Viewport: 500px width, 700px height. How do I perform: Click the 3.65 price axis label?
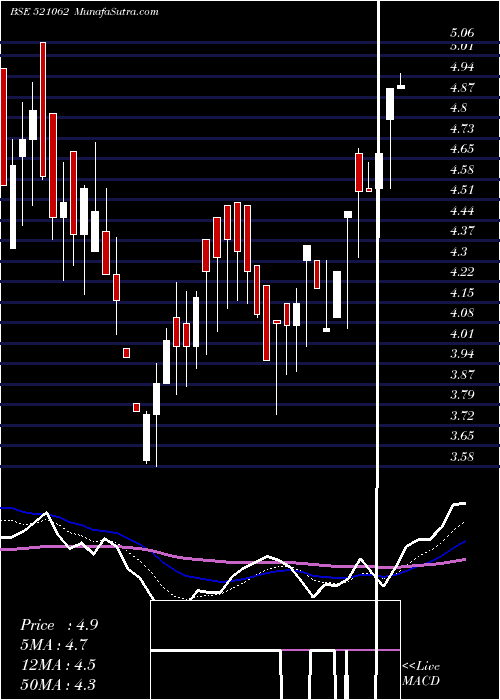click(462, 436)
